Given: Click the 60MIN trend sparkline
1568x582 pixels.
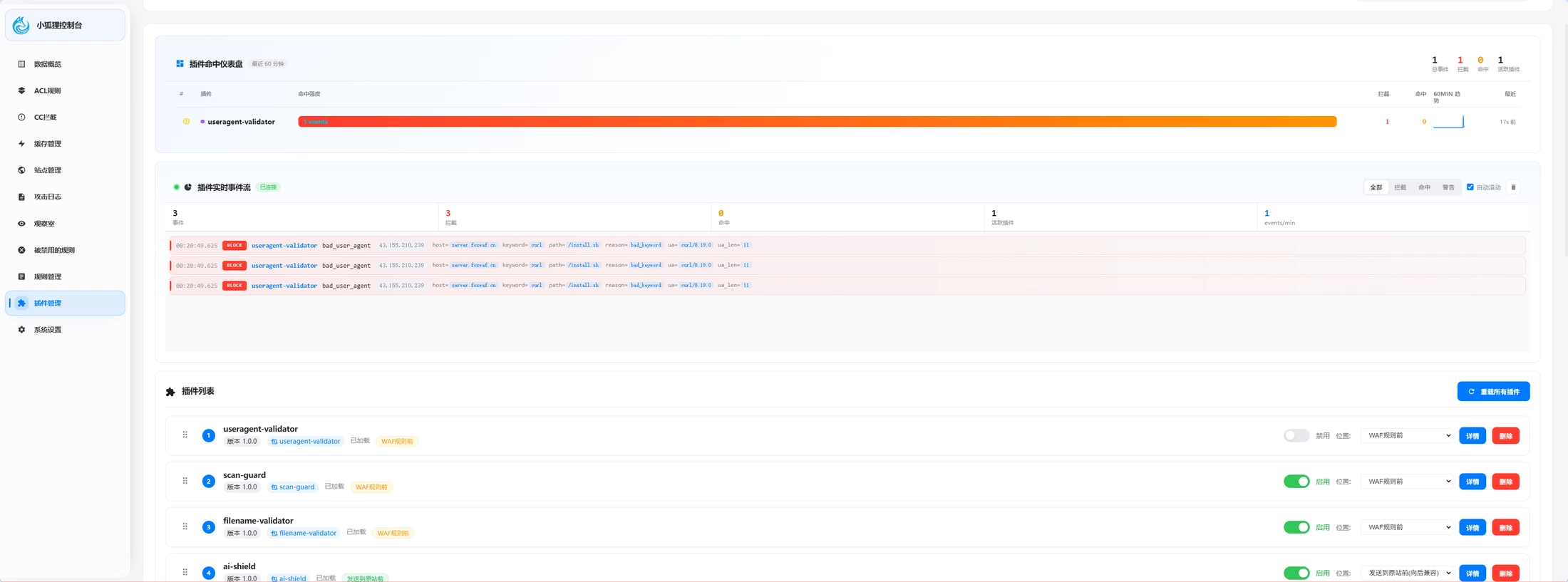Looking at the screenshot, I should [x=1448, y=122].
